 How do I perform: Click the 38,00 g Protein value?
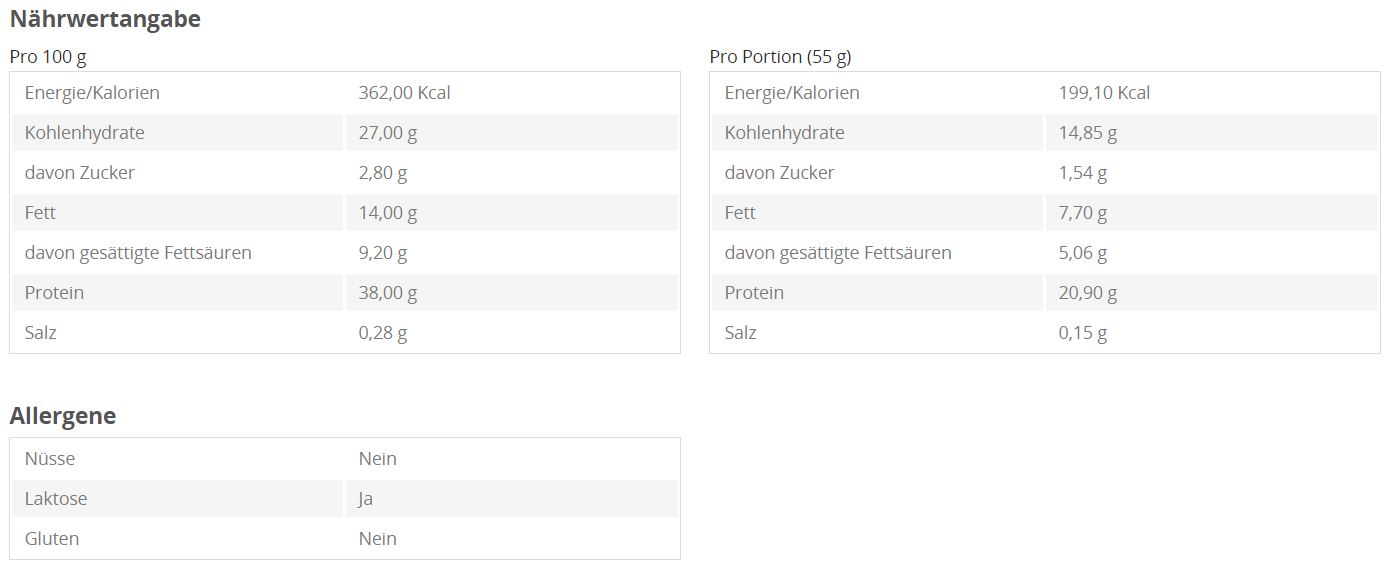coord(388,293)
